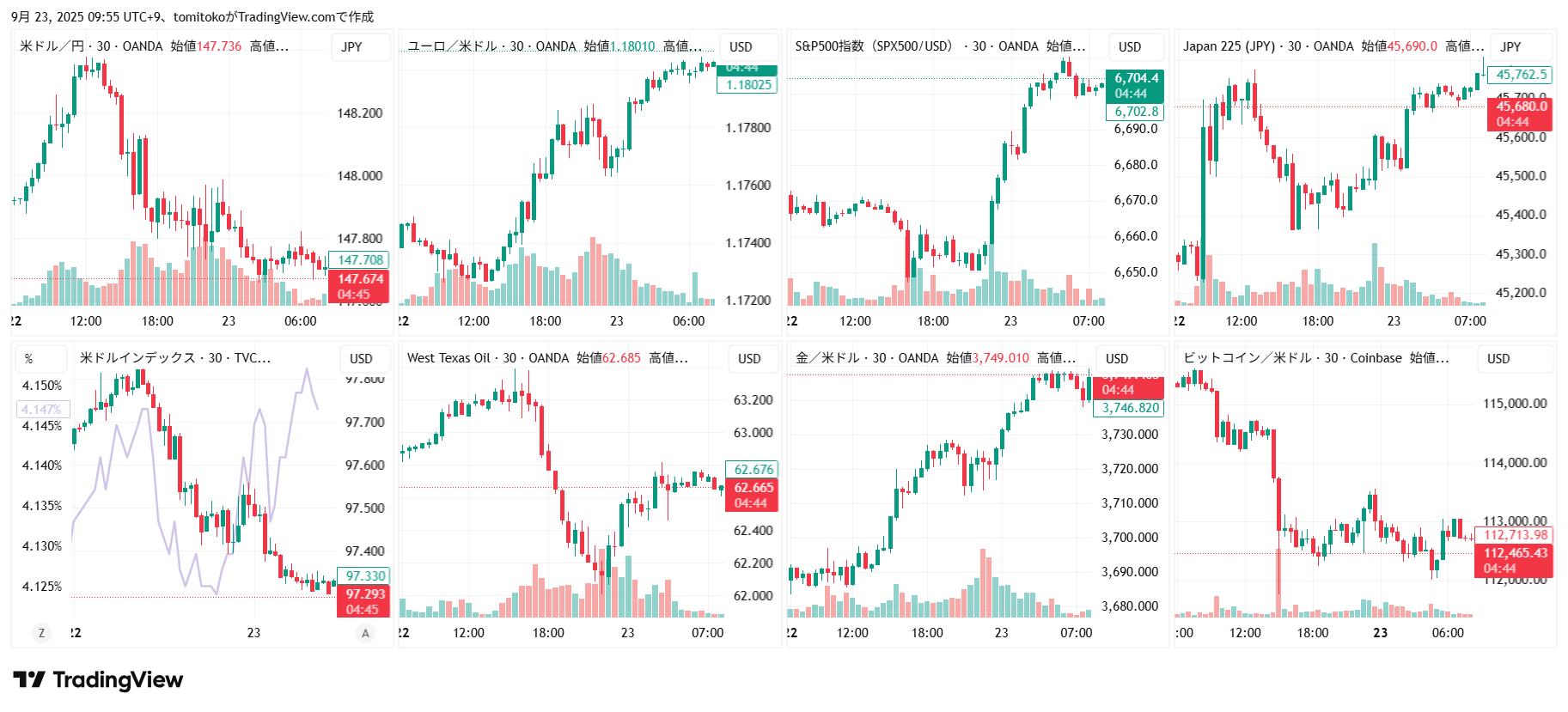Viewport: 1568px width, 712px height.
Task: Open USD currency selector on S&P500 chart
Action: coord(1130,47)
